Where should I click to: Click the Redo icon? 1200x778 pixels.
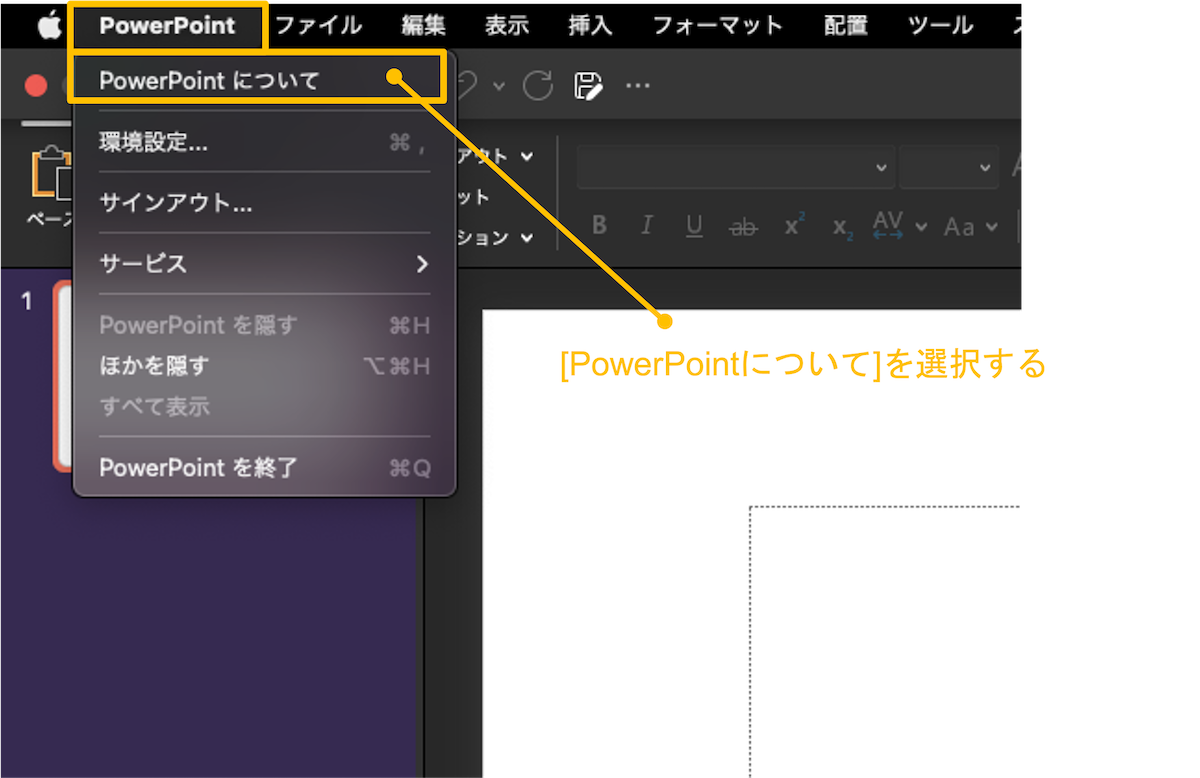tap(536, 85)
